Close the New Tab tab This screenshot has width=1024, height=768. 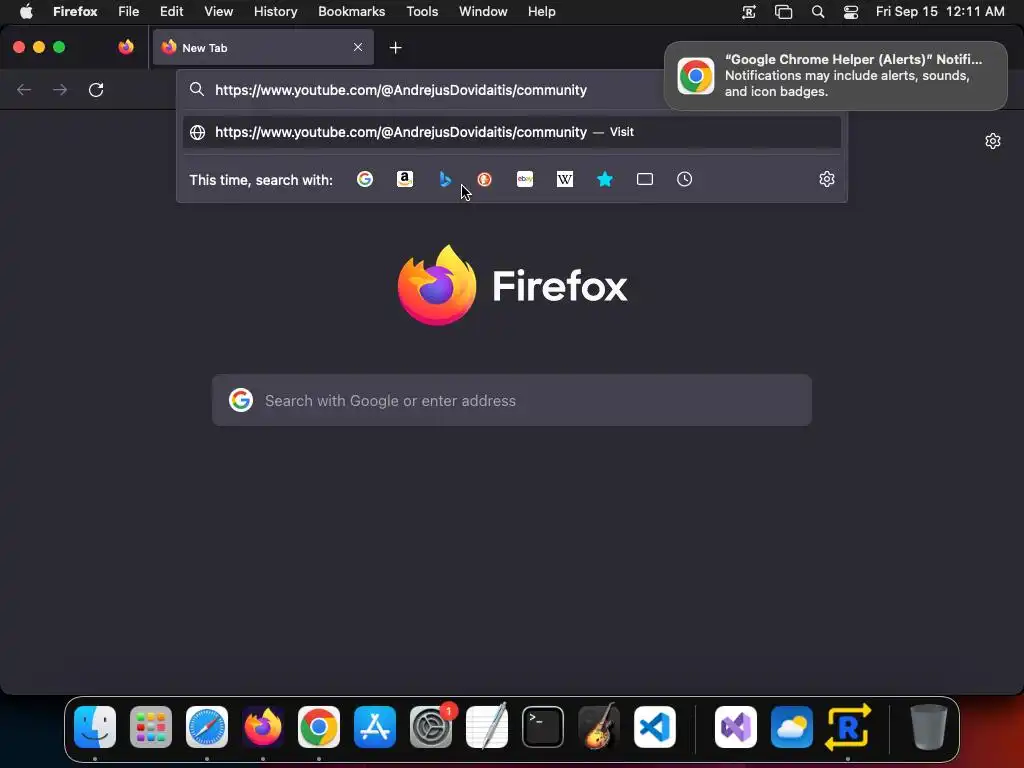[358, 47]
